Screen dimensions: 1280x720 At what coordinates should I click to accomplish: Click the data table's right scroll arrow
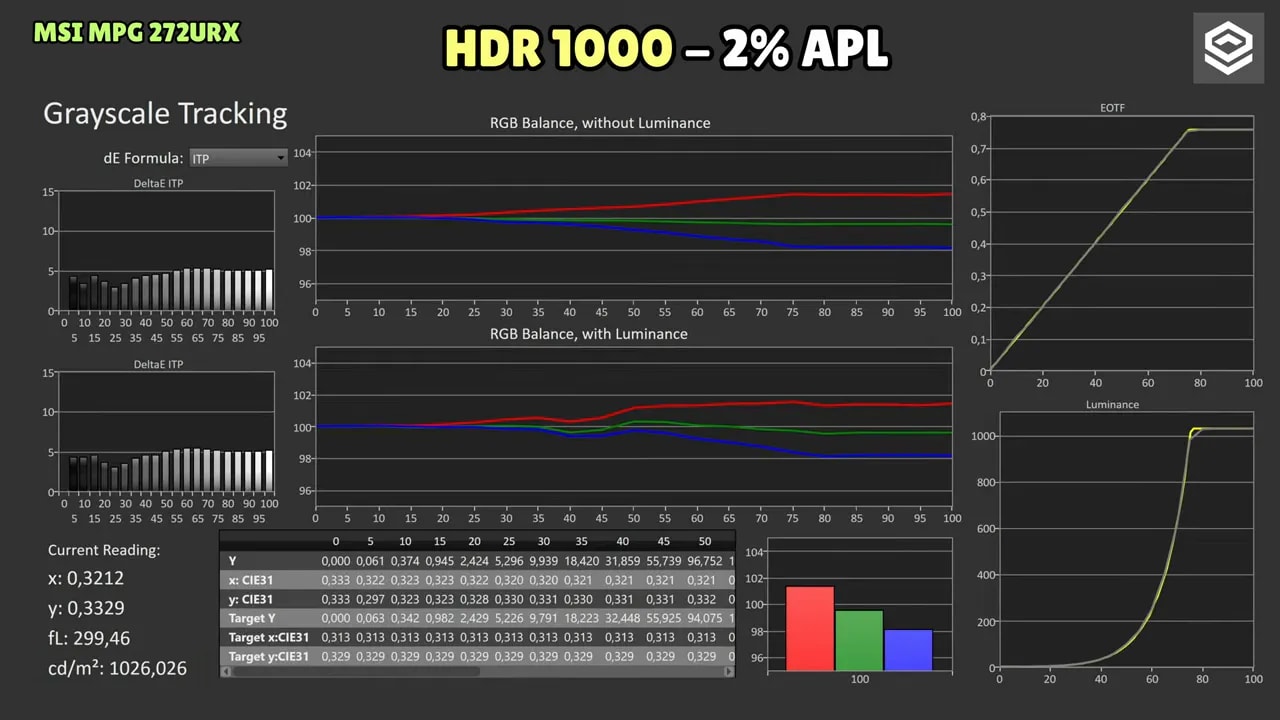tap(729, 672)
